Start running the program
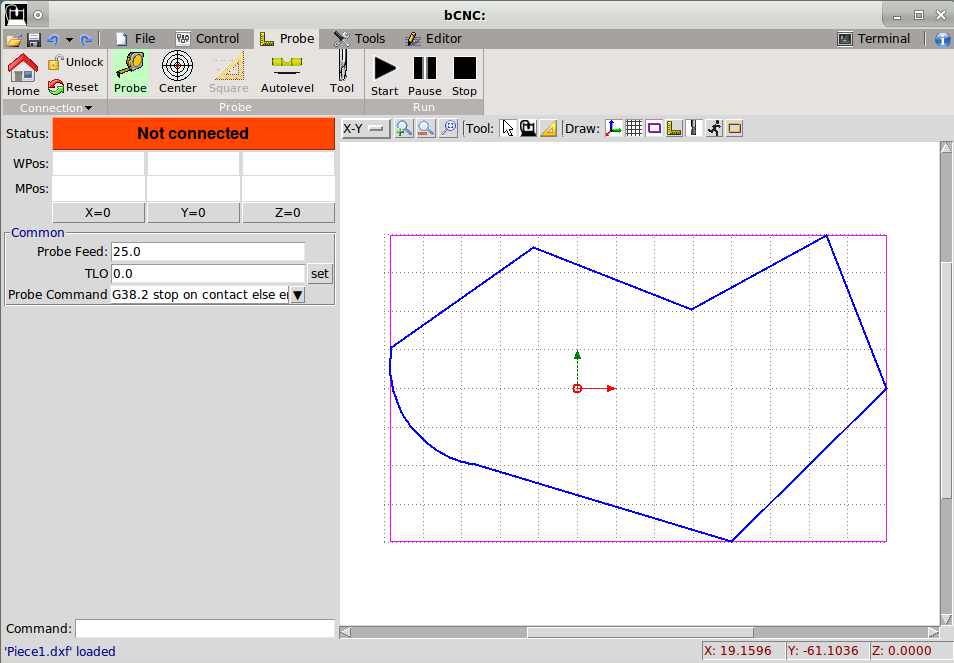954x663 pixels. point(385,75)
